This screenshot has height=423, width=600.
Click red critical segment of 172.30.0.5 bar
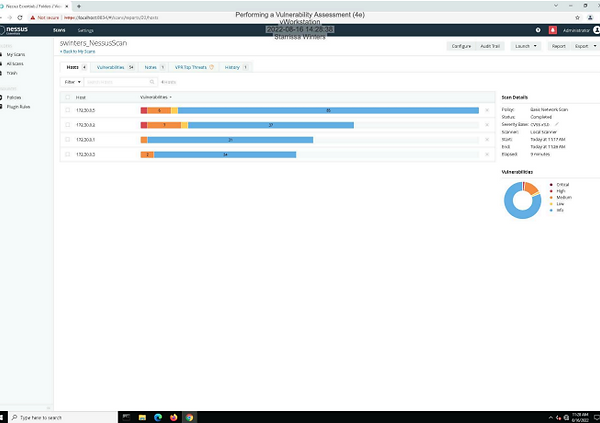click(x=144, y=110)
